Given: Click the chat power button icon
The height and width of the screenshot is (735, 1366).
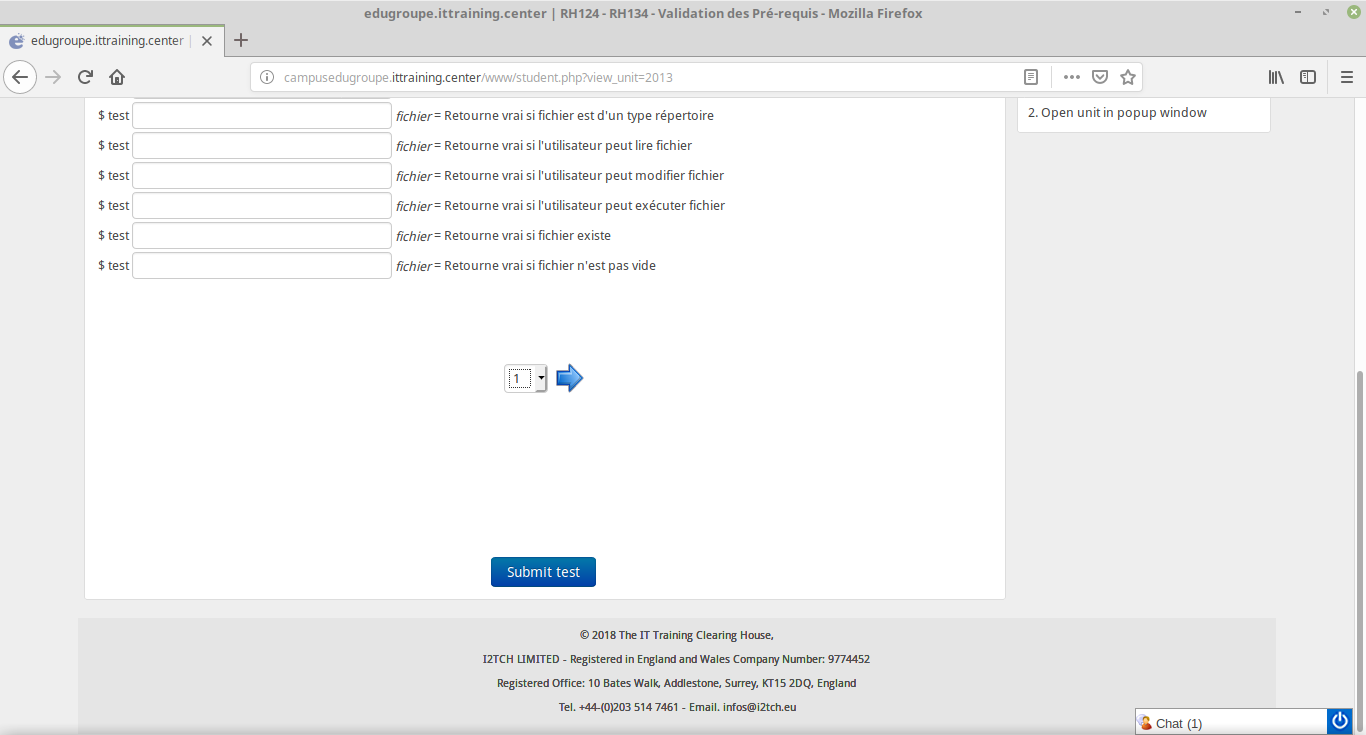Looking at the screenshot, I should (x=1340, y=721).
